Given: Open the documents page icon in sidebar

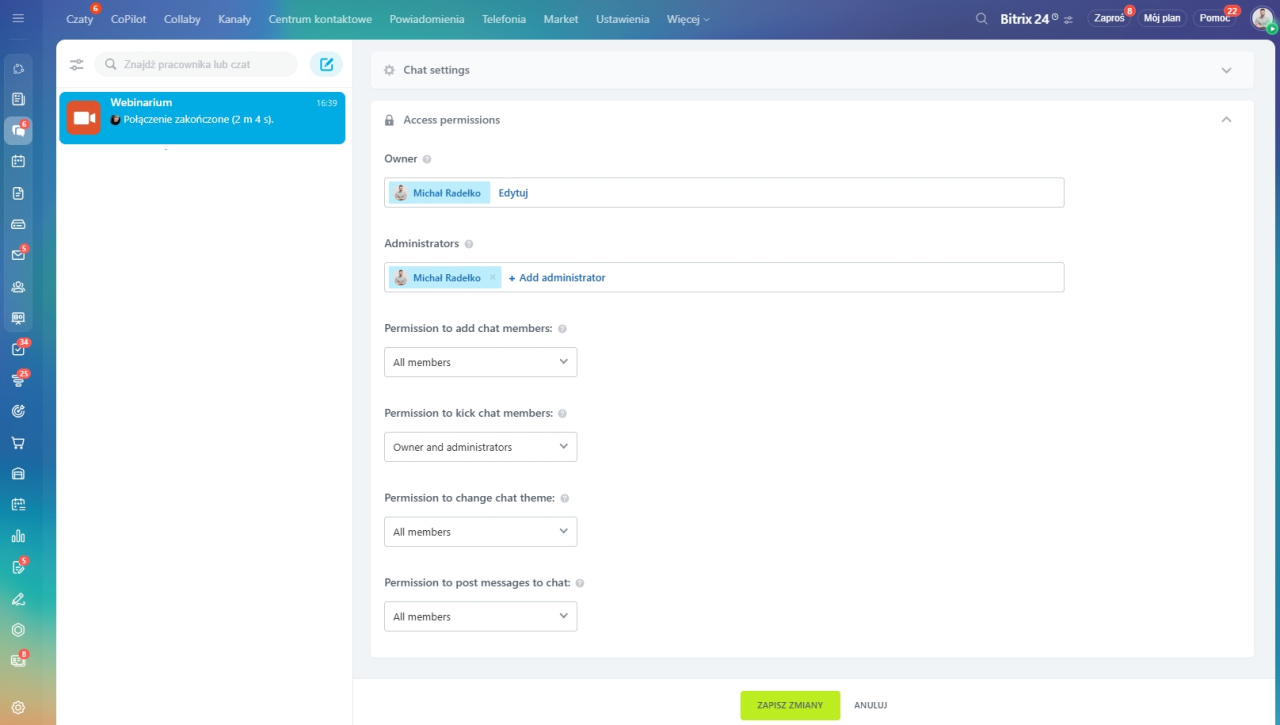Looking at the screenshot, I should (x=18, y=193).
